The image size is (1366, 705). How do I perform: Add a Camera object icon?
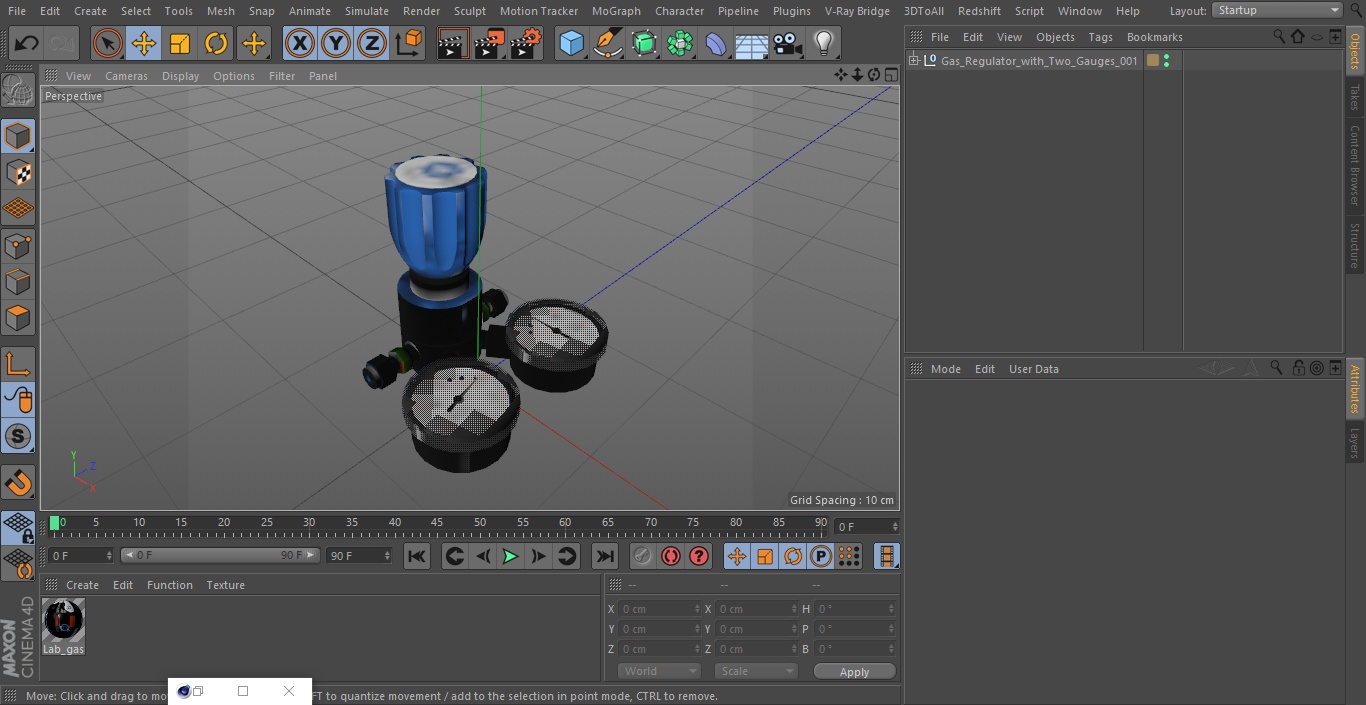click(787, 43)
